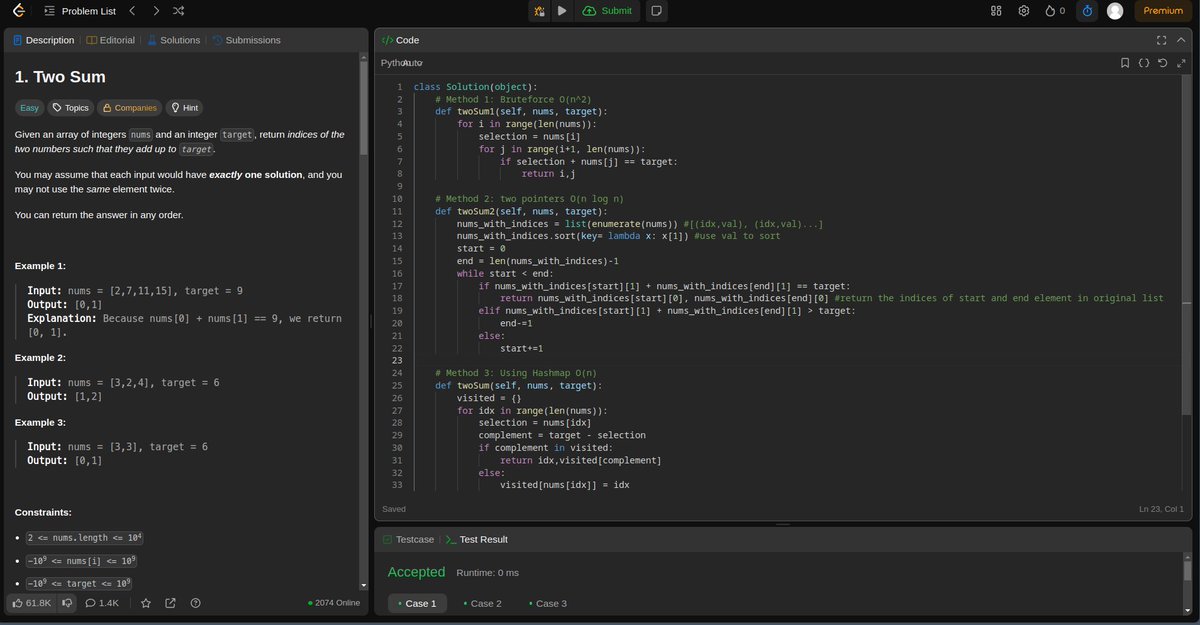
Task: Click the debug bug icon
Action: pyautogui.click(x=540, y=11)
